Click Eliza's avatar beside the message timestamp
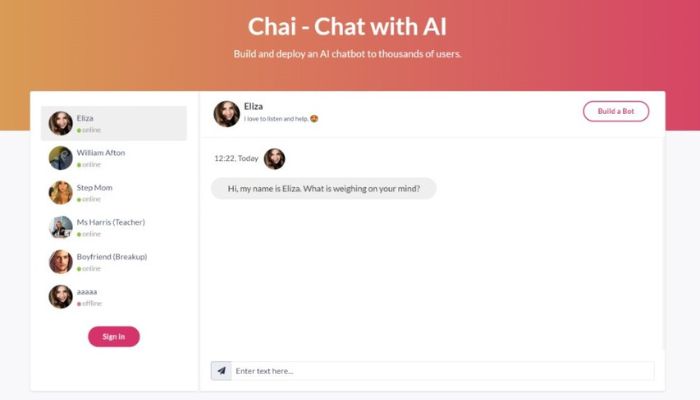This screenshot has width=700, height=400. pyautogui.click(x=275, y=159)
